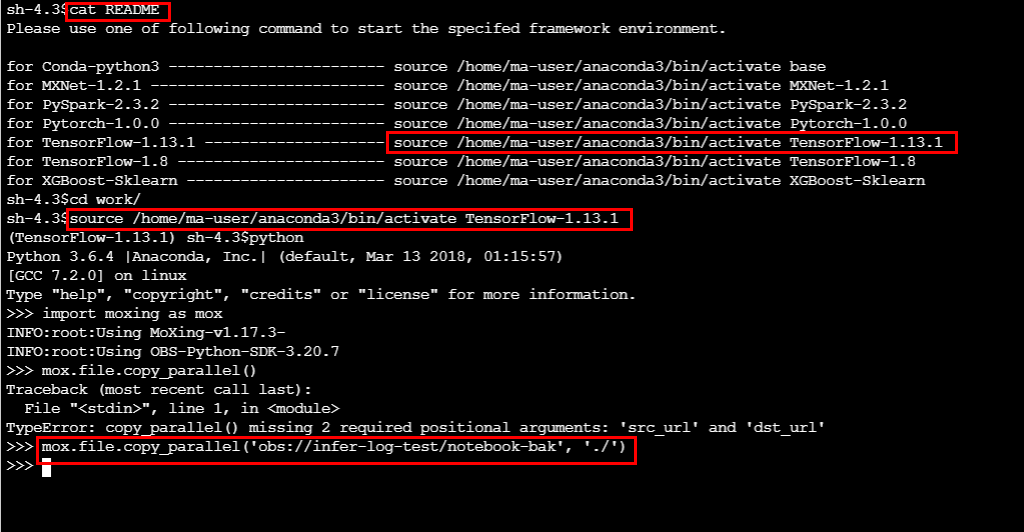
Task: Click the TypeError missing arguments message
Action: 415,428
